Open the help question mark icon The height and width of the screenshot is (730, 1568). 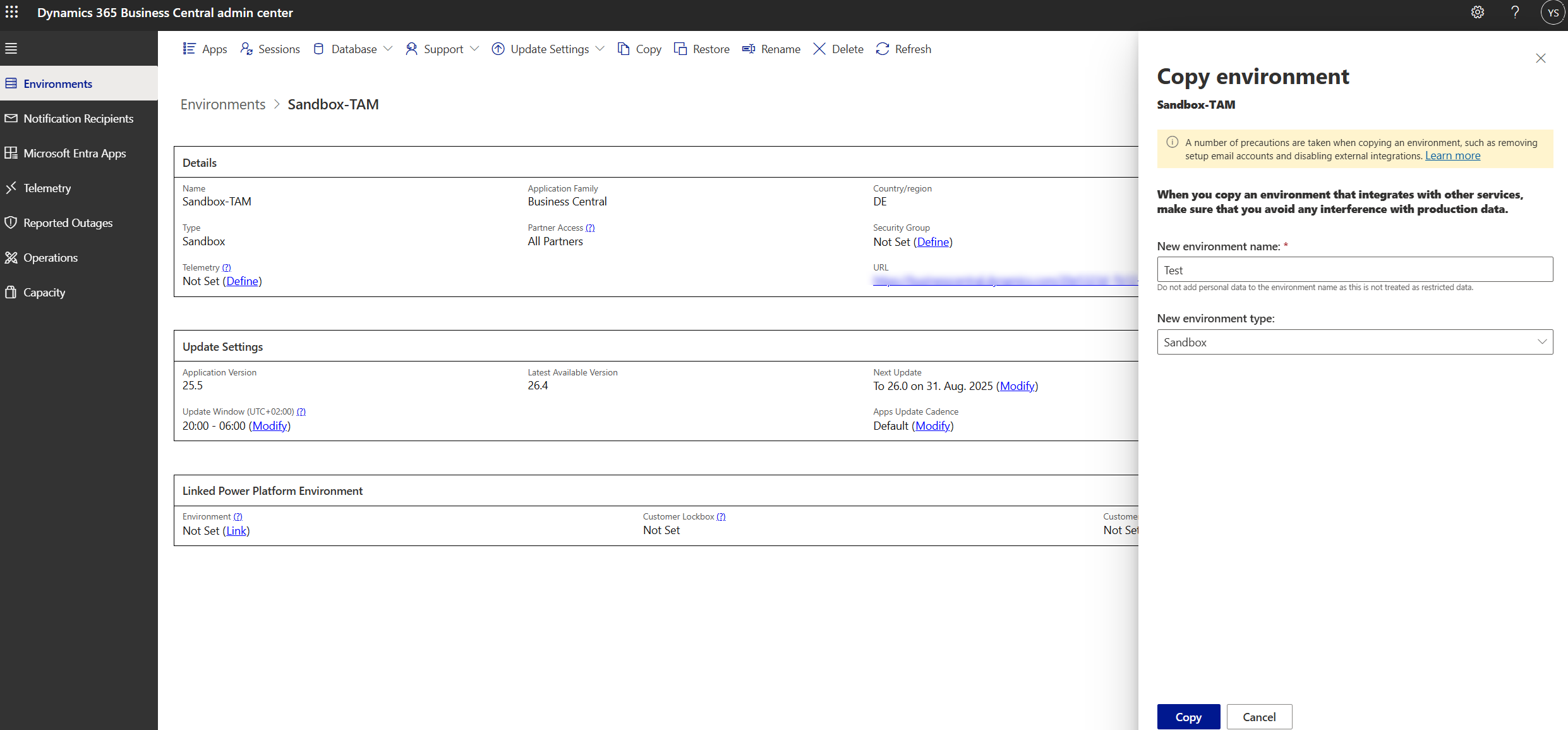(1514, 12)
